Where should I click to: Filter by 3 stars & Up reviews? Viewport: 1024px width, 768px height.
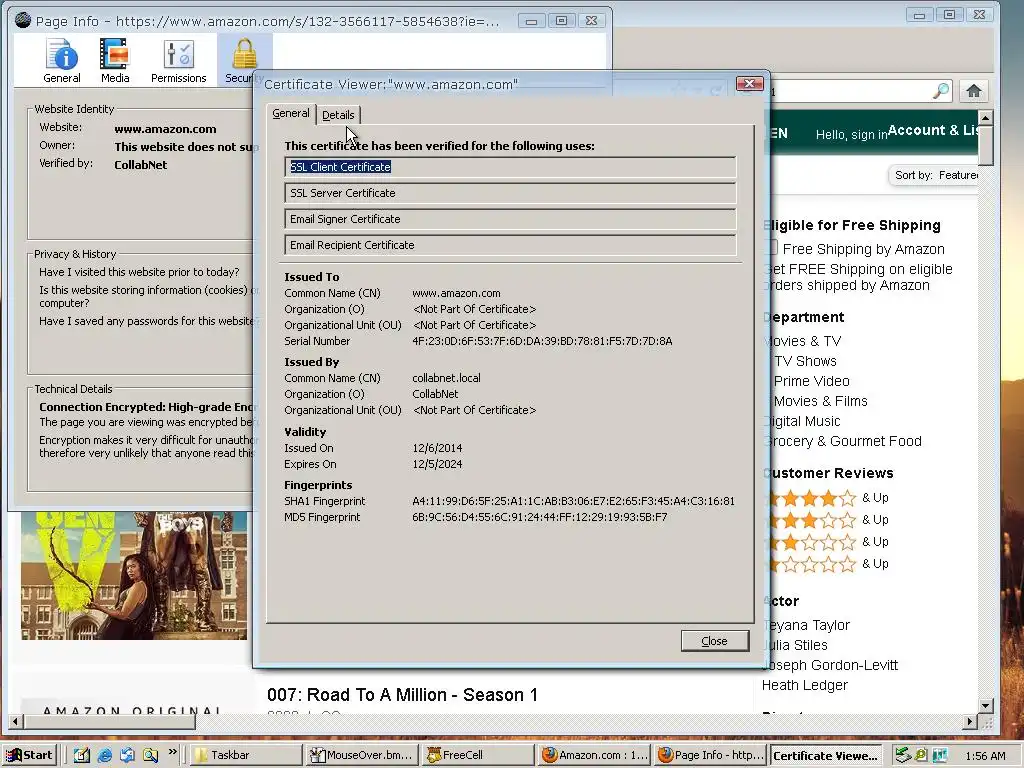827,520
